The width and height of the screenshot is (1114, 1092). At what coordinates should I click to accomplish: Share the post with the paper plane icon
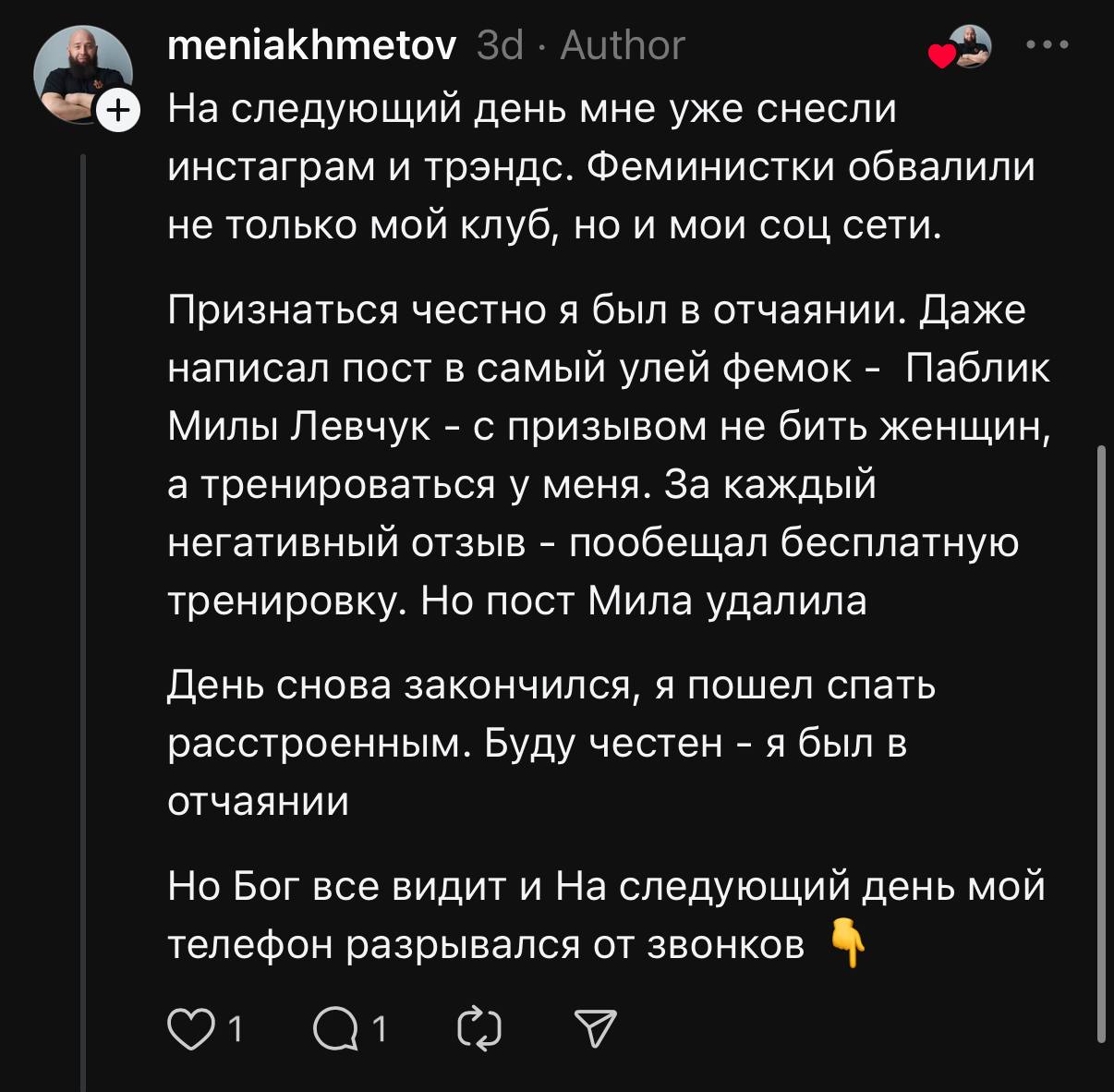tap(596, 1028)
